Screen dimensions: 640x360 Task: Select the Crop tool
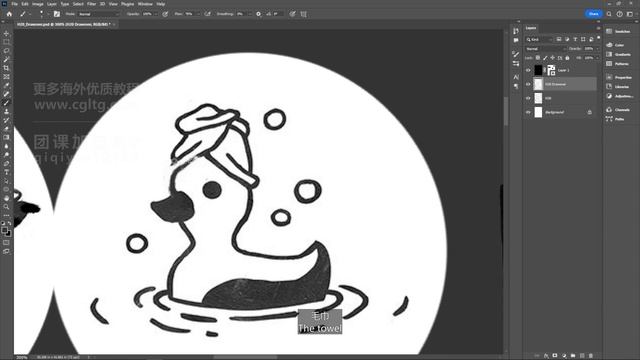[6, 68]
